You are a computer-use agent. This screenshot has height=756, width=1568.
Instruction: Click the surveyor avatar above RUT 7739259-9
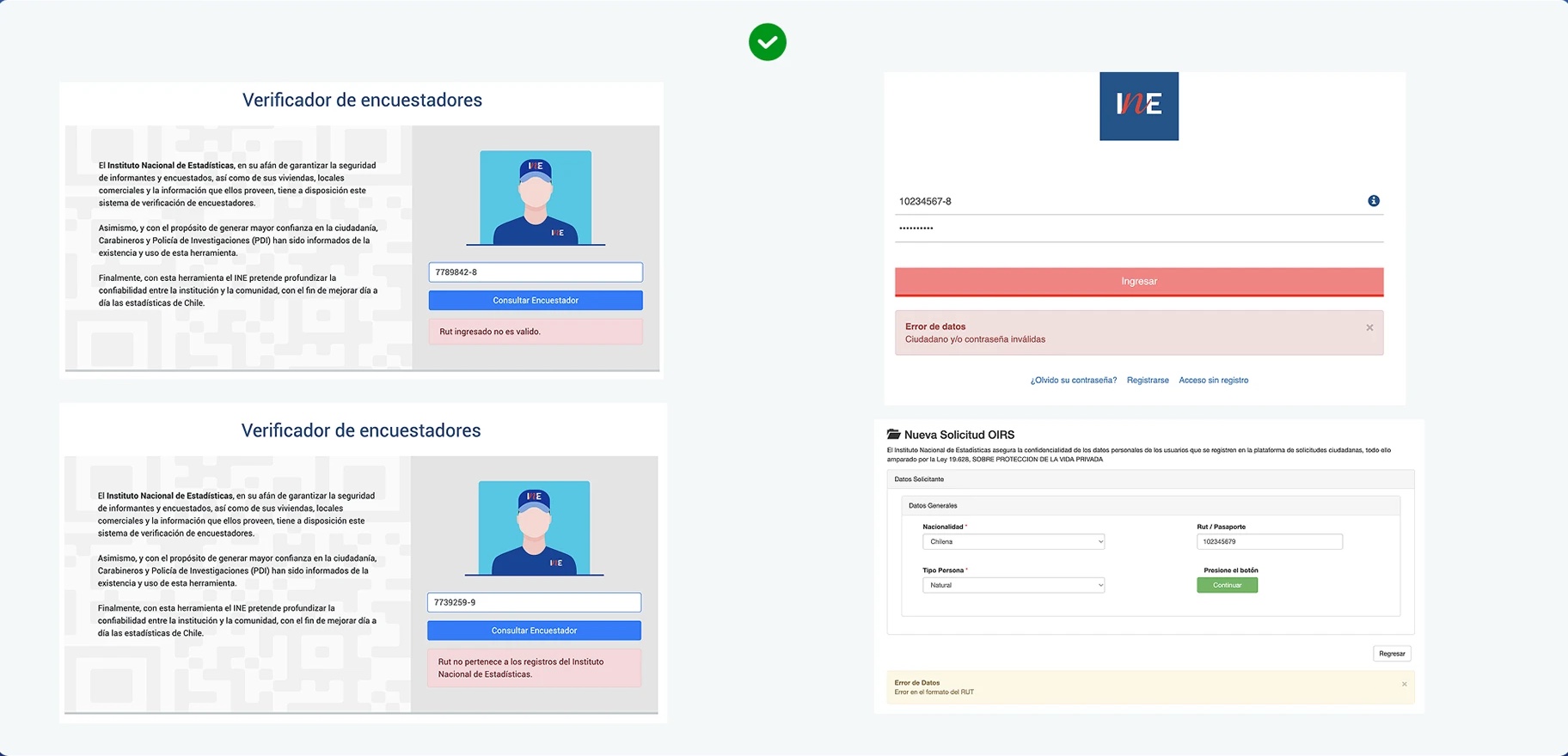[x=534, y=527]
